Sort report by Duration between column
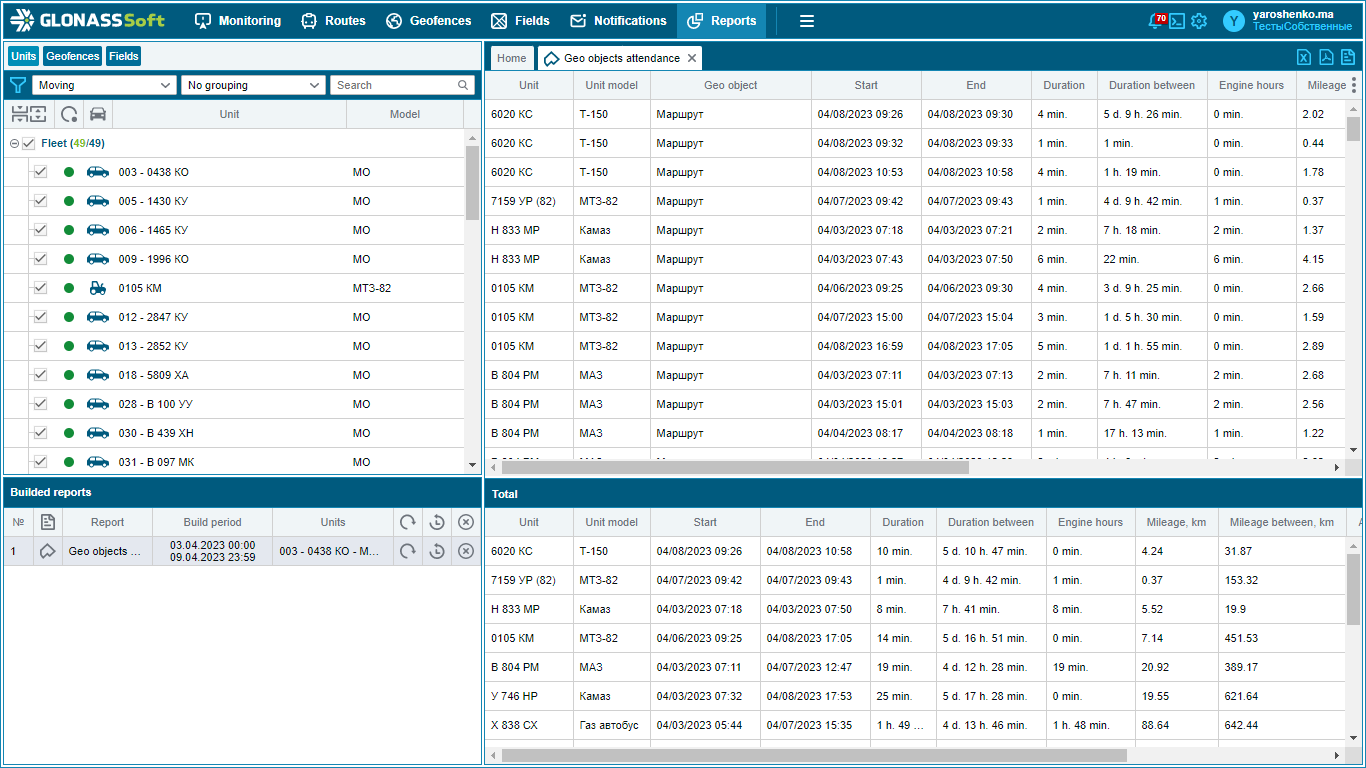Image resolution: width=1366 pixels, height=768 pixels. pyautogui.click(x=1152, y=85)
